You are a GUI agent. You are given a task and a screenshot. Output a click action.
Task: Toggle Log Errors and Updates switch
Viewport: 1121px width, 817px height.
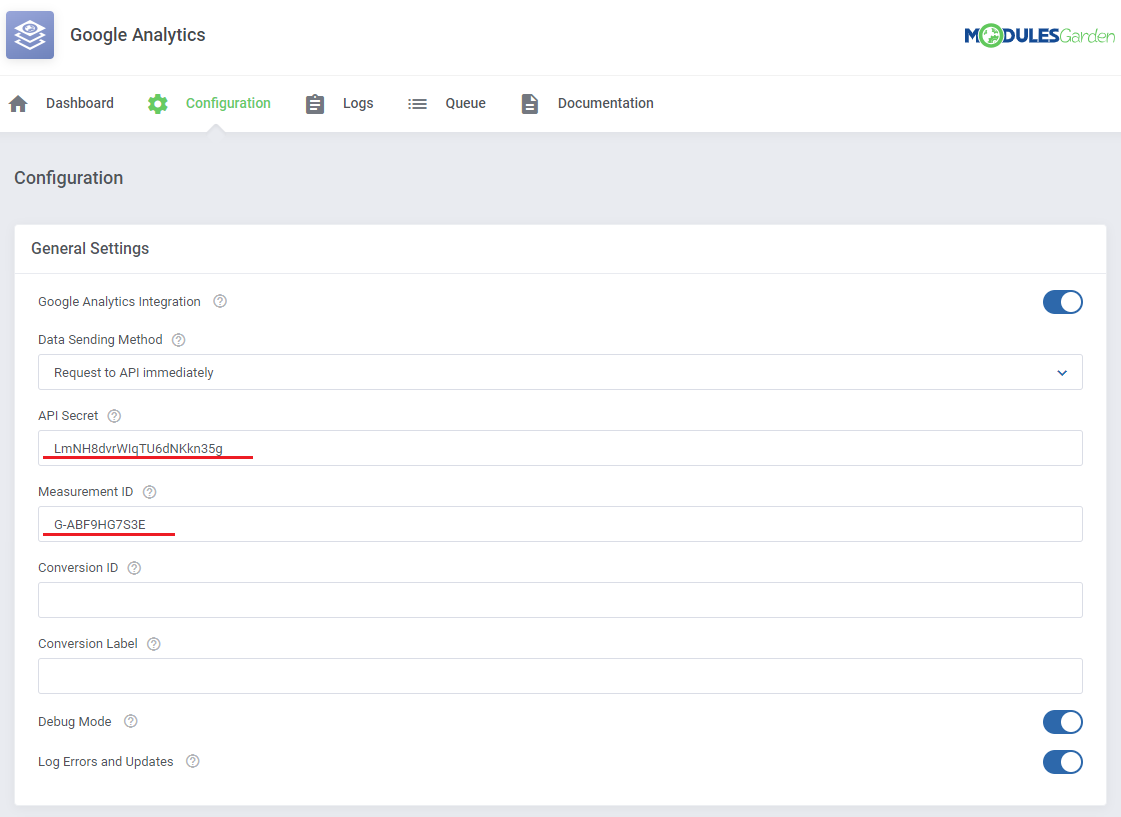coord(1062,762)
